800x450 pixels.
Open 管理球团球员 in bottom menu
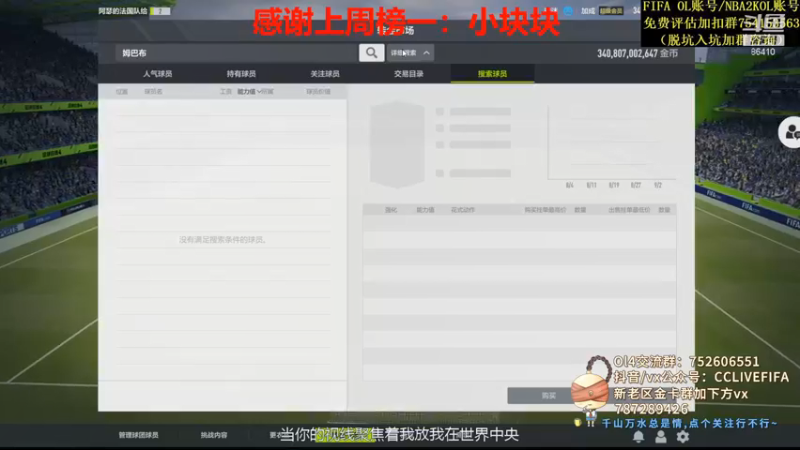click(x=139, y=435)
